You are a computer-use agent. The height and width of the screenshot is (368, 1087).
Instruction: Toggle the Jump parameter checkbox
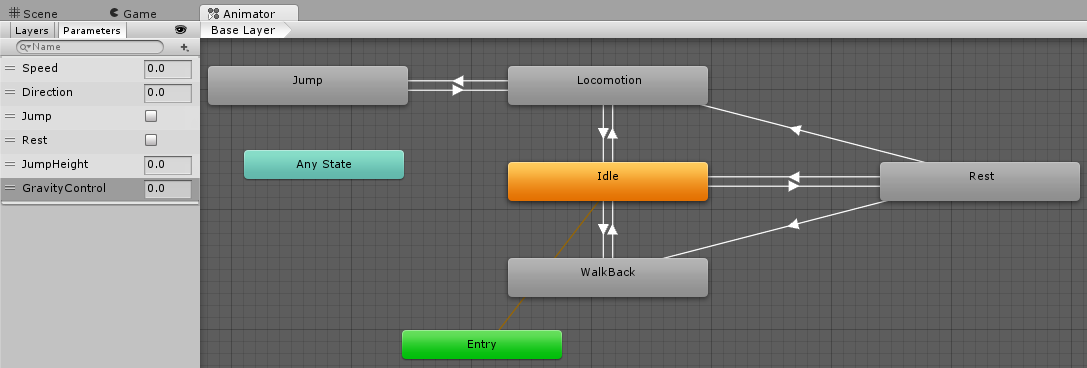150,116
